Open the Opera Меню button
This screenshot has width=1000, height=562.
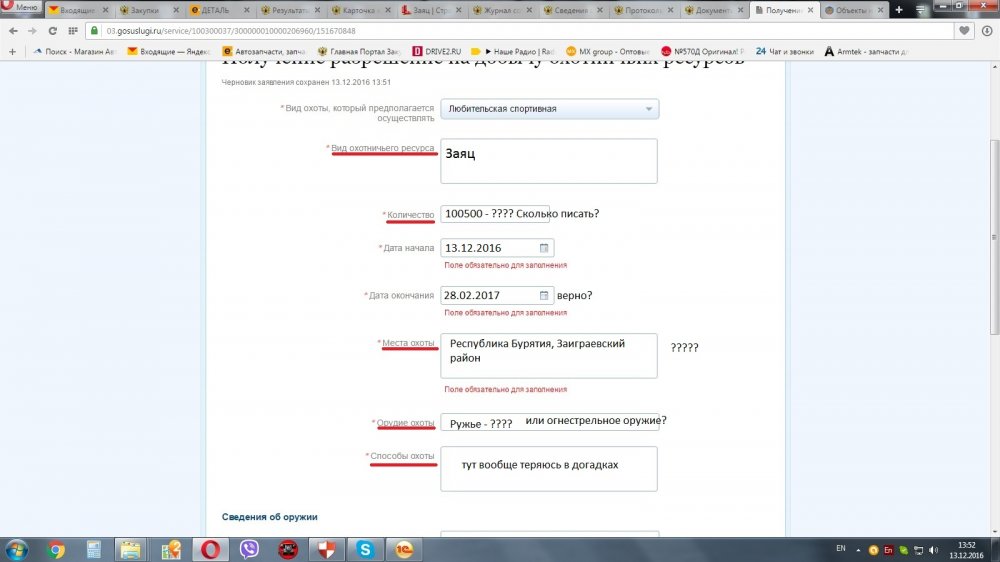click(21, 8)
